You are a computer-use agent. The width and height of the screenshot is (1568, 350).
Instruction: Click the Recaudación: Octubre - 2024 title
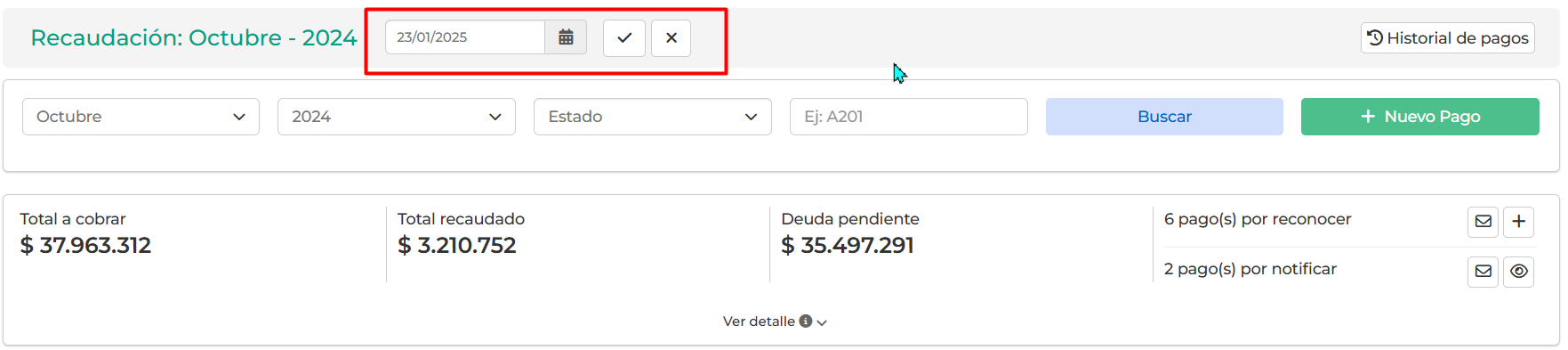pyautogui.click(x=194, y=37)
